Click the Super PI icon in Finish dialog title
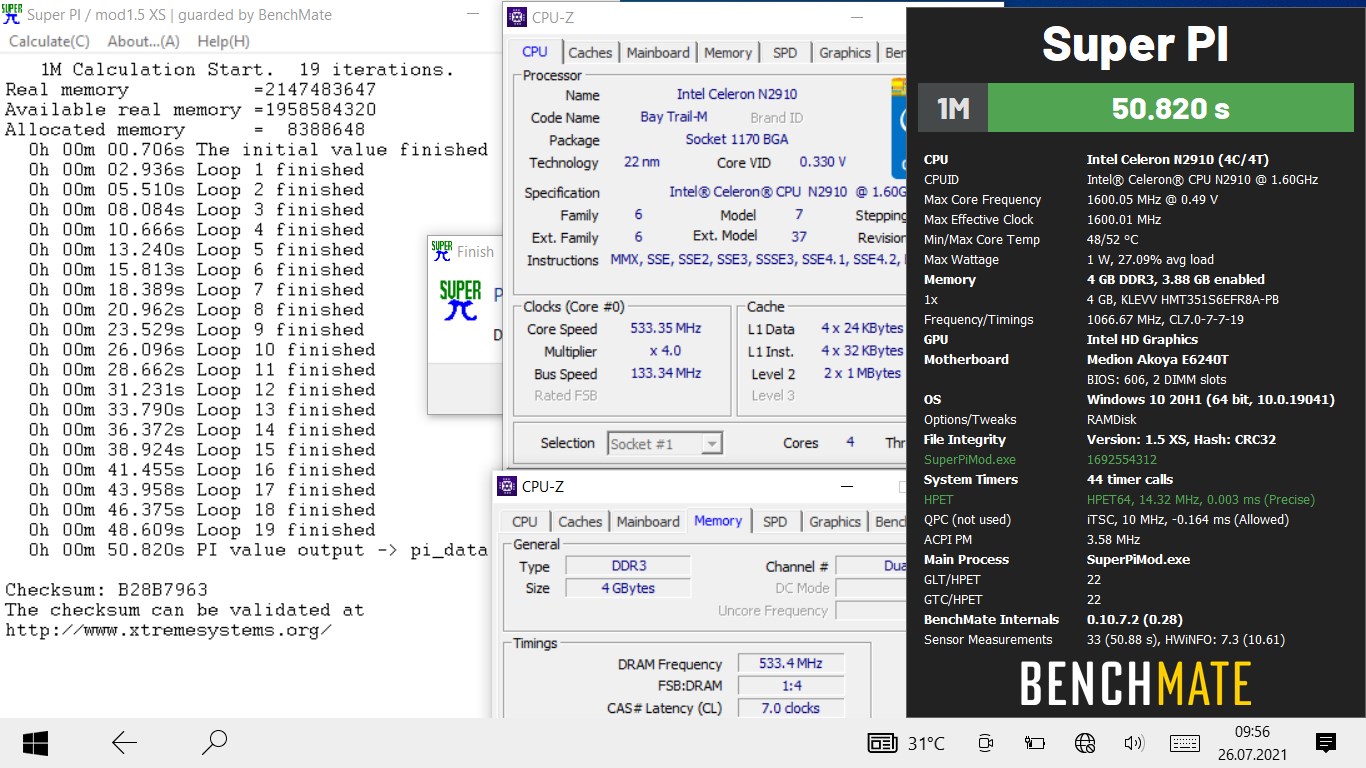This screenshot has height=768, width=1366. [441, 251]
